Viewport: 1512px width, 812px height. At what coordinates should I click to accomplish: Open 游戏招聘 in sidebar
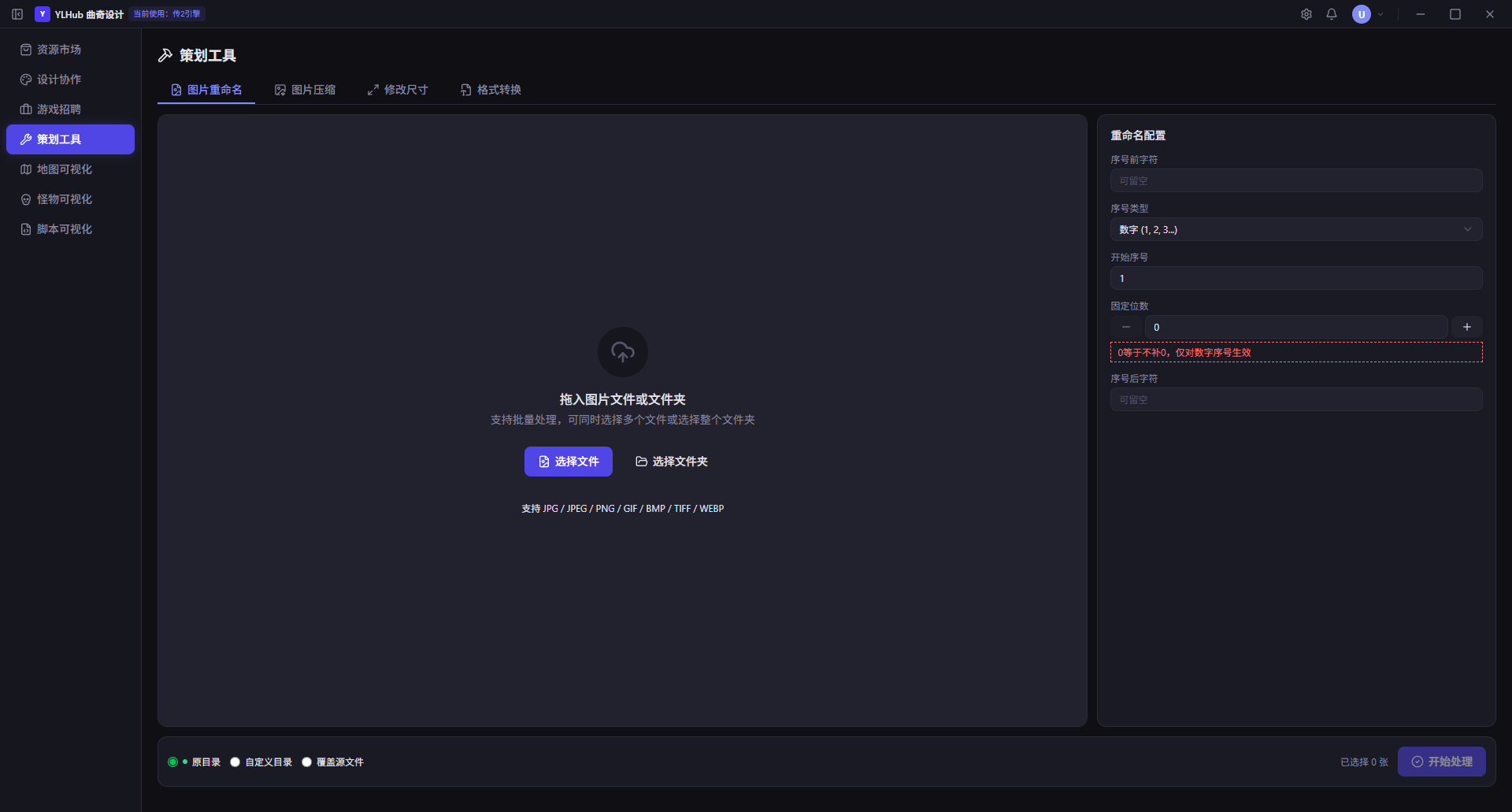70,109
